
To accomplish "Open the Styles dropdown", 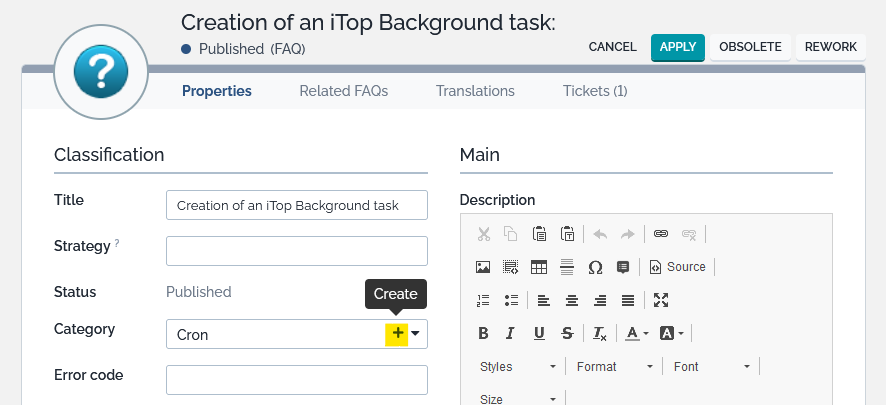I will [518, 367].
